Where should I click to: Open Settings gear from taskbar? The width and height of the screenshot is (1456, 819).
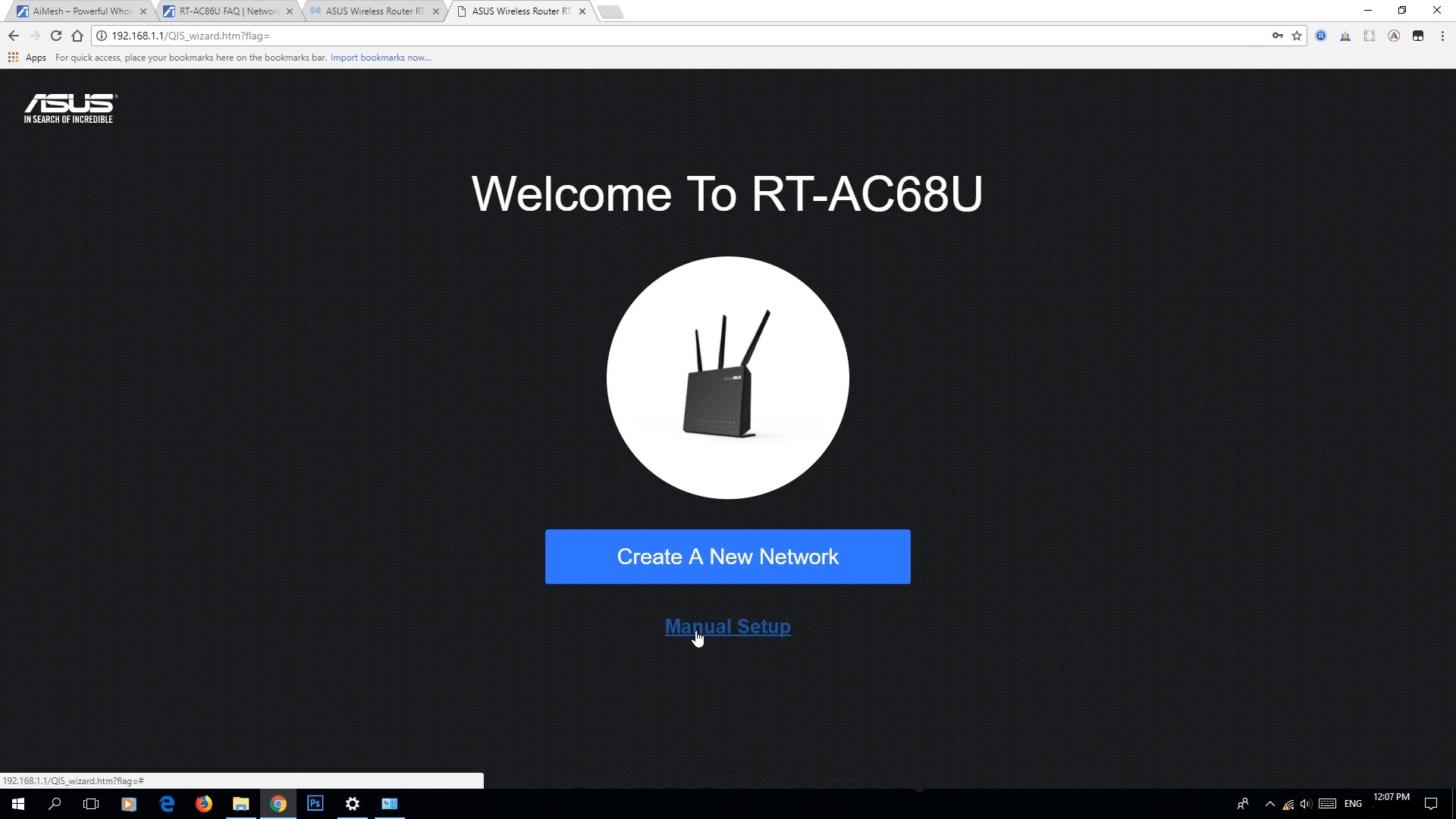pos(353,804)
